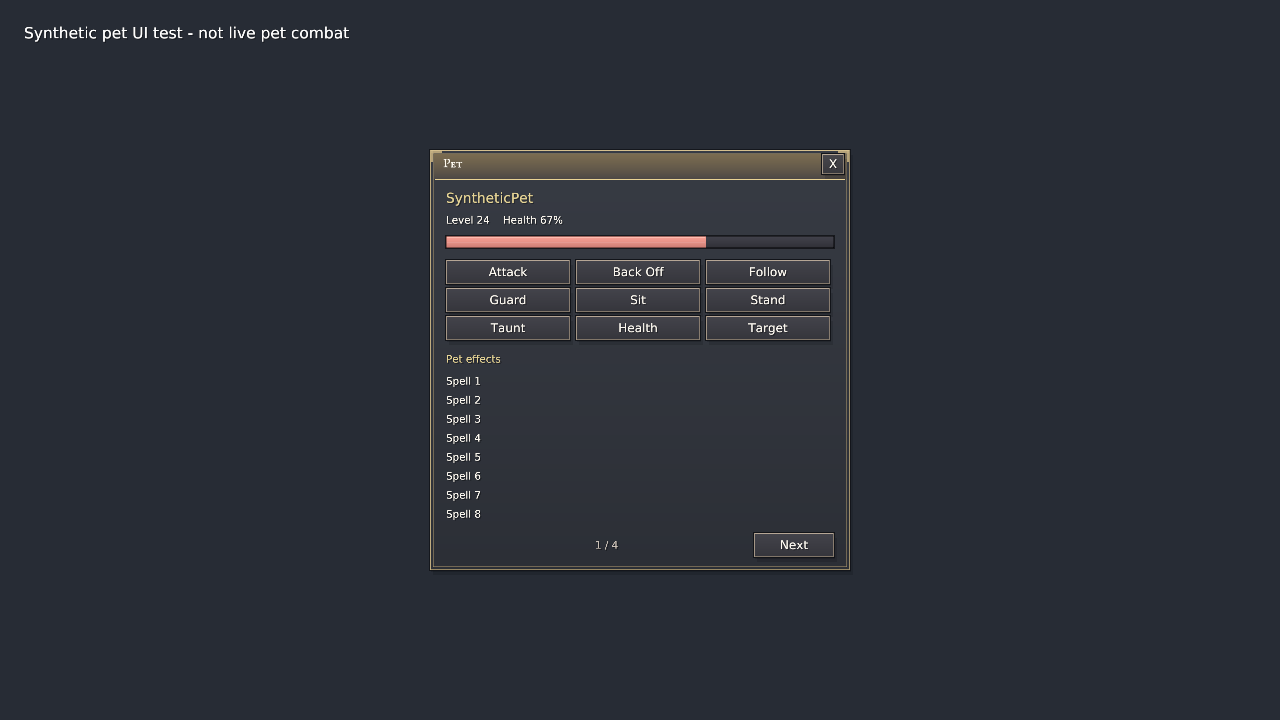Screen dimensions: 1280x720
Task: Click the pet health bar
Action: (640, 242)
